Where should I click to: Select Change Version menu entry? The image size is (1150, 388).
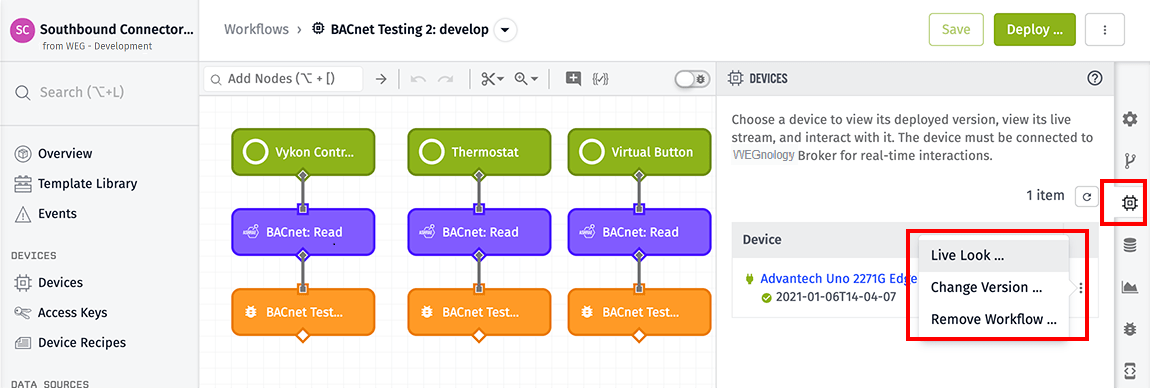[993, 288]
